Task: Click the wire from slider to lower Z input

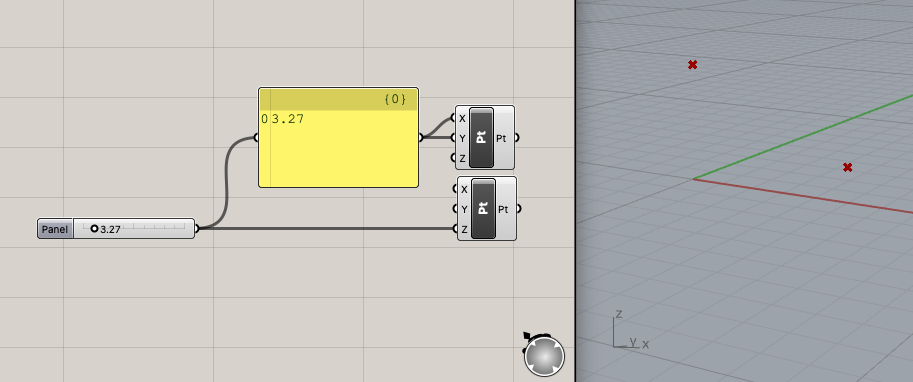Action: (326, 228)
